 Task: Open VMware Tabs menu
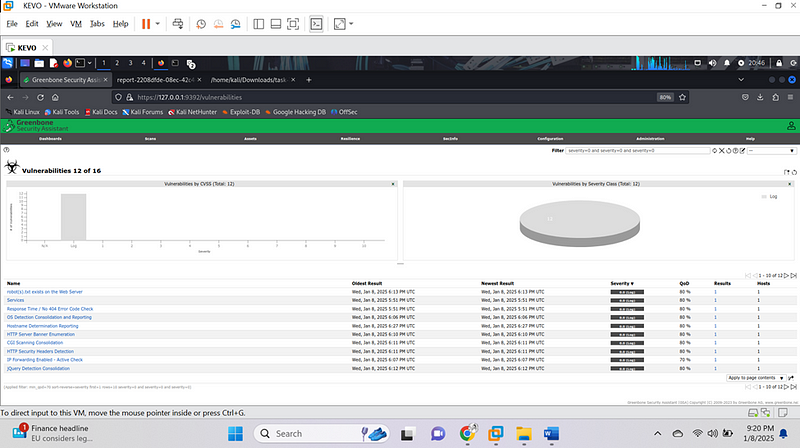coord(97,23)
